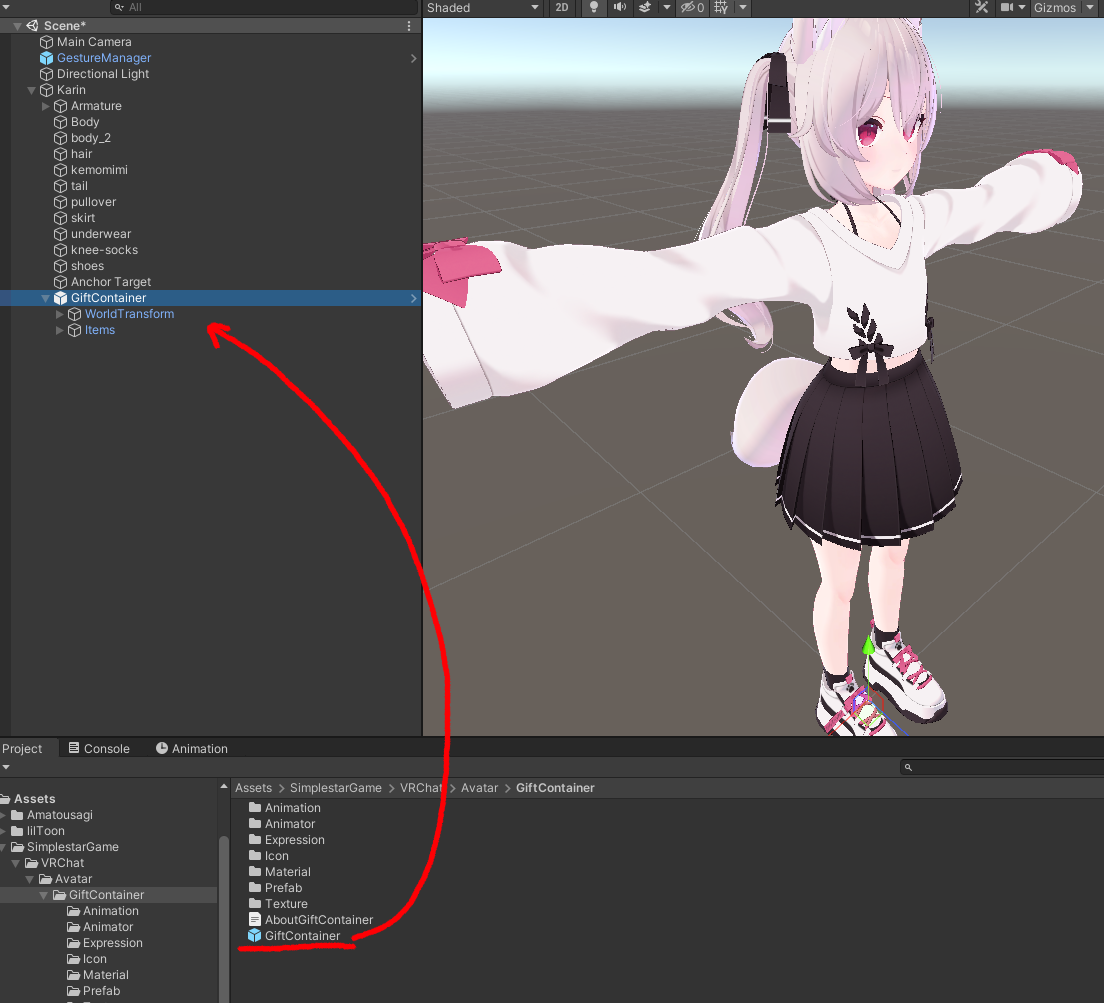1104x1003 pixels.
Task: Switch to the Console tab
Action: click(x=99, y=748)
